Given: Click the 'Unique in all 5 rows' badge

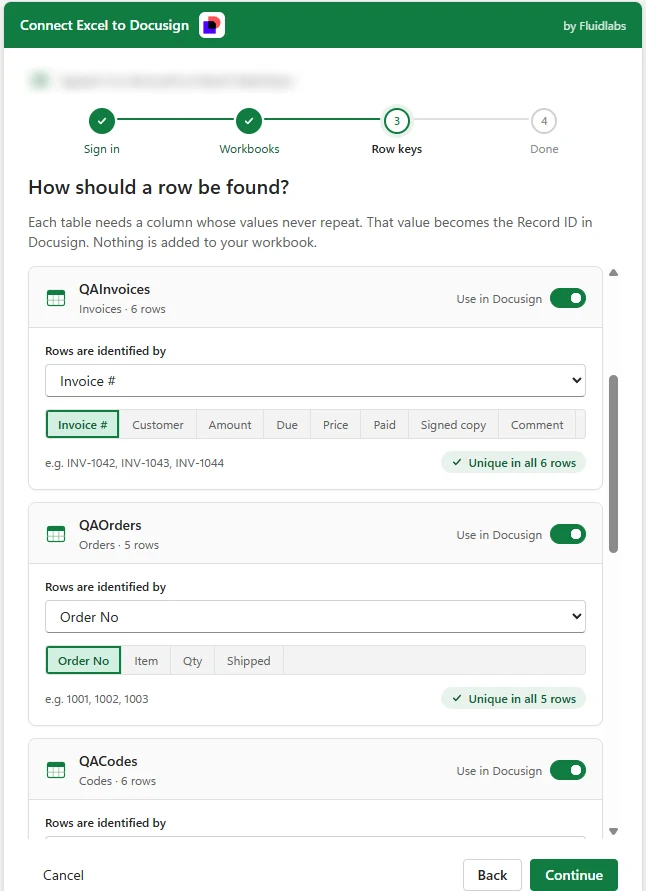Looking at the screenshot, I should (514, 698).
